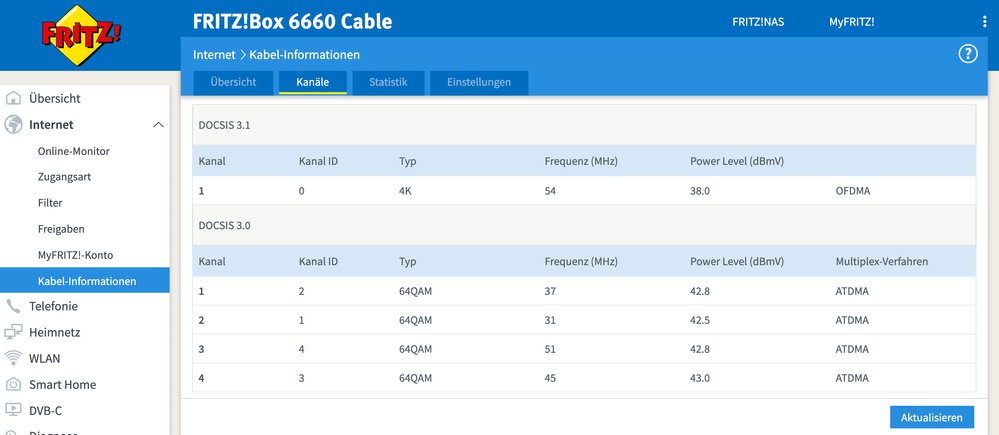The image size is (999, 435).
Task: Open Heimnetz menu entry
Action: [x=55, y=332]
